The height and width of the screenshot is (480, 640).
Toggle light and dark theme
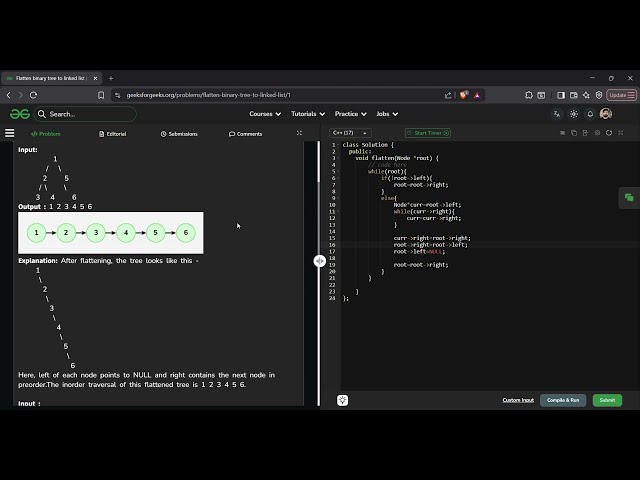[x=574, y=114]
